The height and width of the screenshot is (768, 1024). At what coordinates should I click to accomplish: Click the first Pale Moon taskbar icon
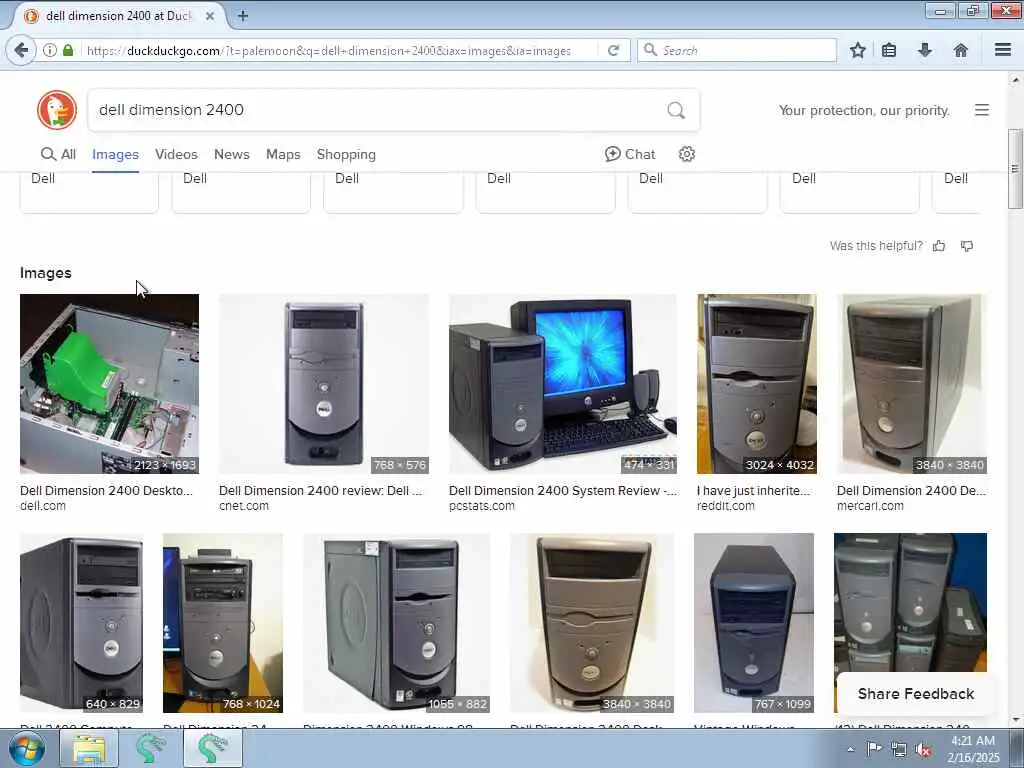(150, 748)
